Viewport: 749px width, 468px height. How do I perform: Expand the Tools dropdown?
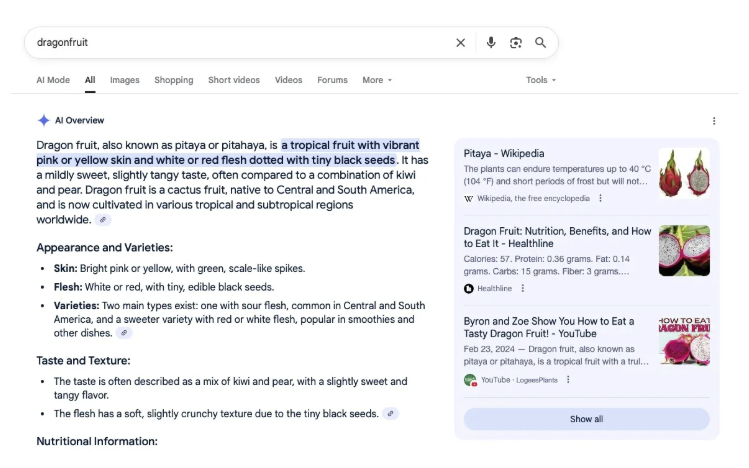pyautogui.click(x=541, y=80)
